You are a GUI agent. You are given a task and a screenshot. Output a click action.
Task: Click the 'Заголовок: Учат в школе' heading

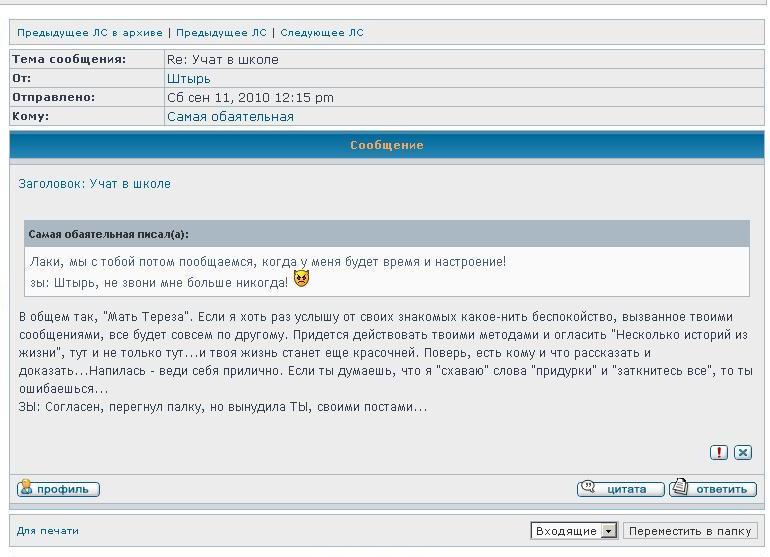[x=94, y=184]
